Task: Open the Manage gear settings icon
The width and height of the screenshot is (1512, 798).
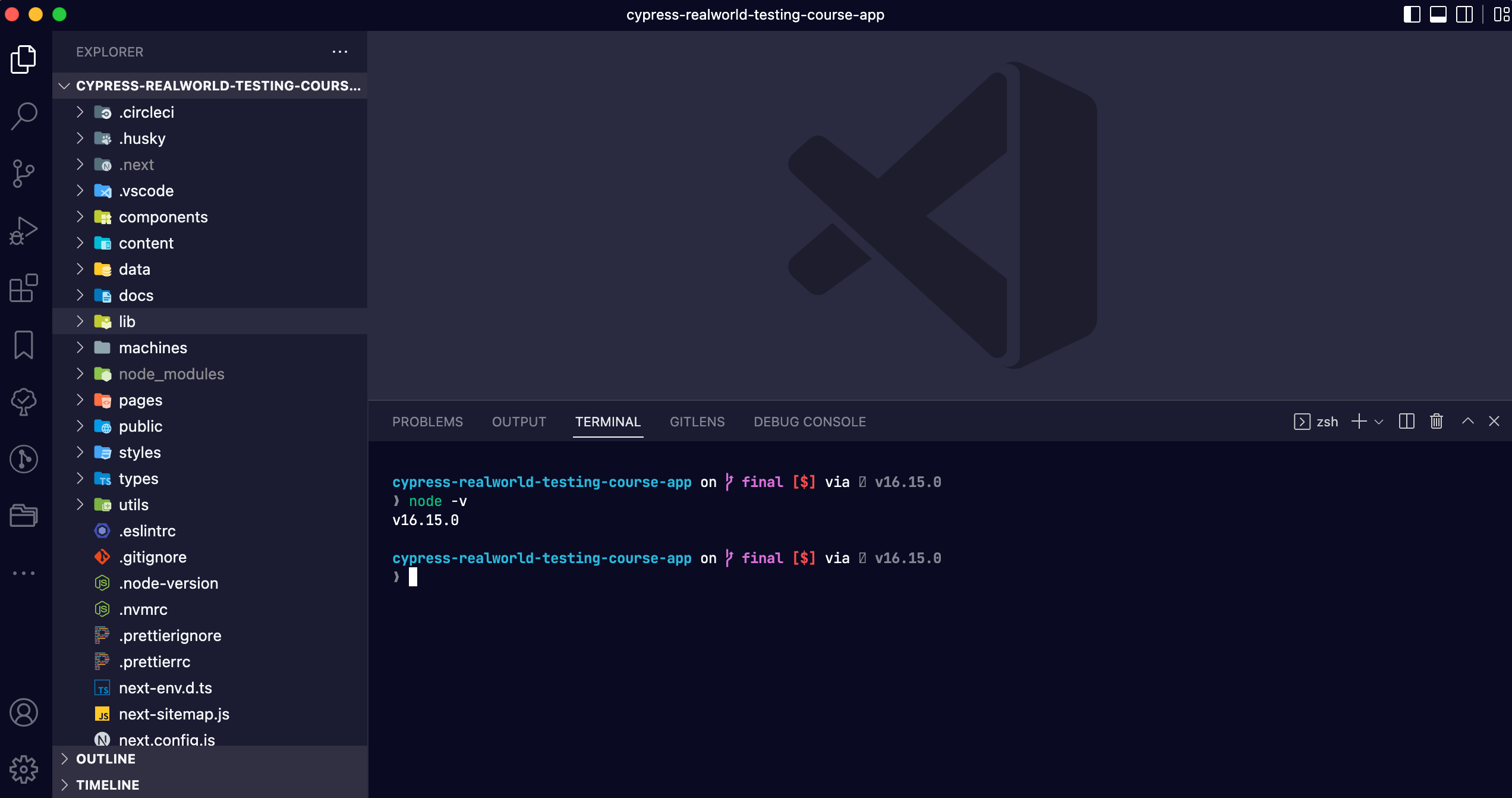Action: (x=24, y=769)
